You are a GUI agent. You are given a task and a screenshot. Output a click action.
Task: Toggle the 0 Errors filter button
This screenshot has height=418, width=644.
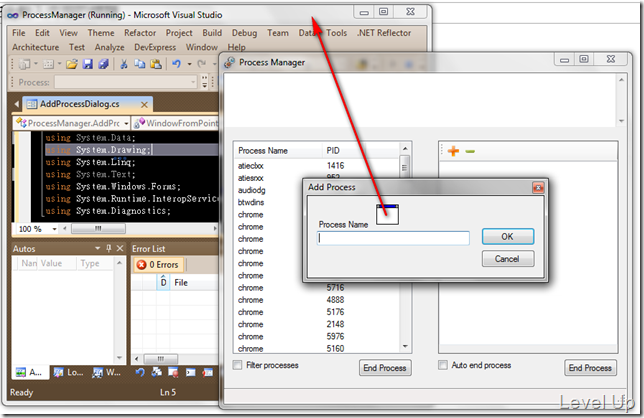158,265
